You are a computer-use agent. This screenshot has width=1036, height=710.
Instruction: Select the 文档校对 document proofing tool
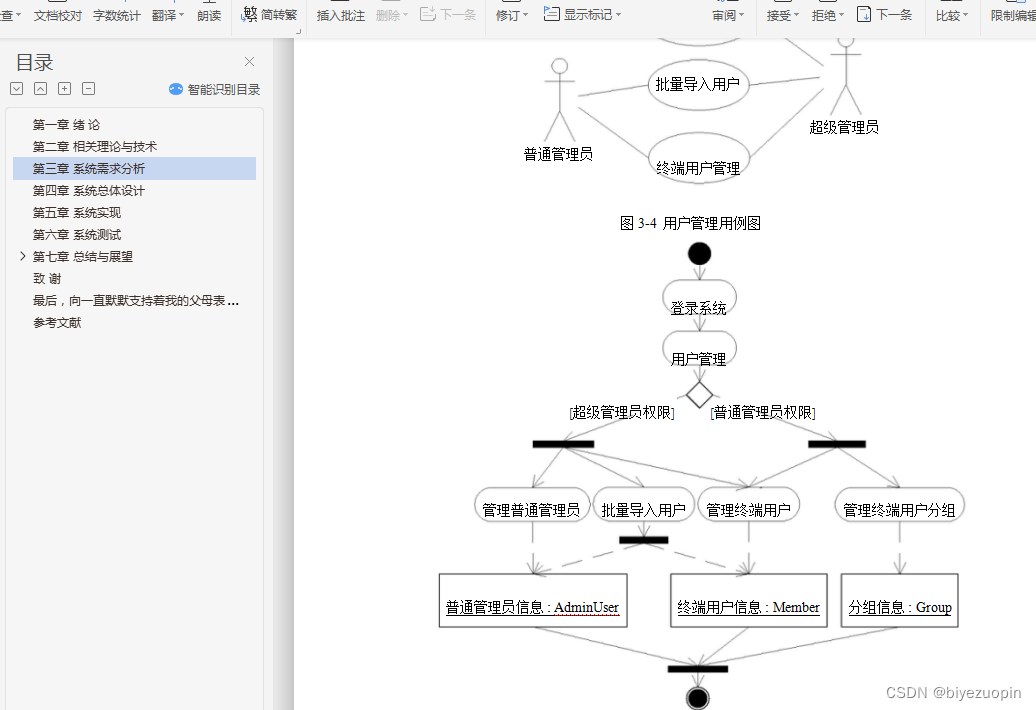57,16
